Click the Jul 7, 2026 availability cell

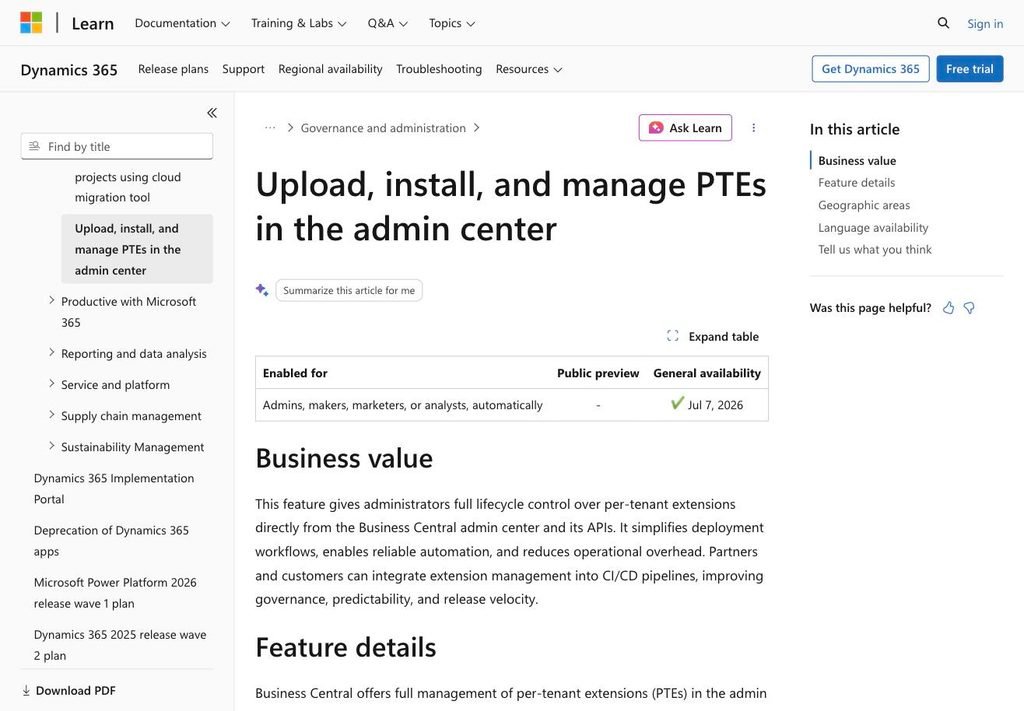[707, 404]
